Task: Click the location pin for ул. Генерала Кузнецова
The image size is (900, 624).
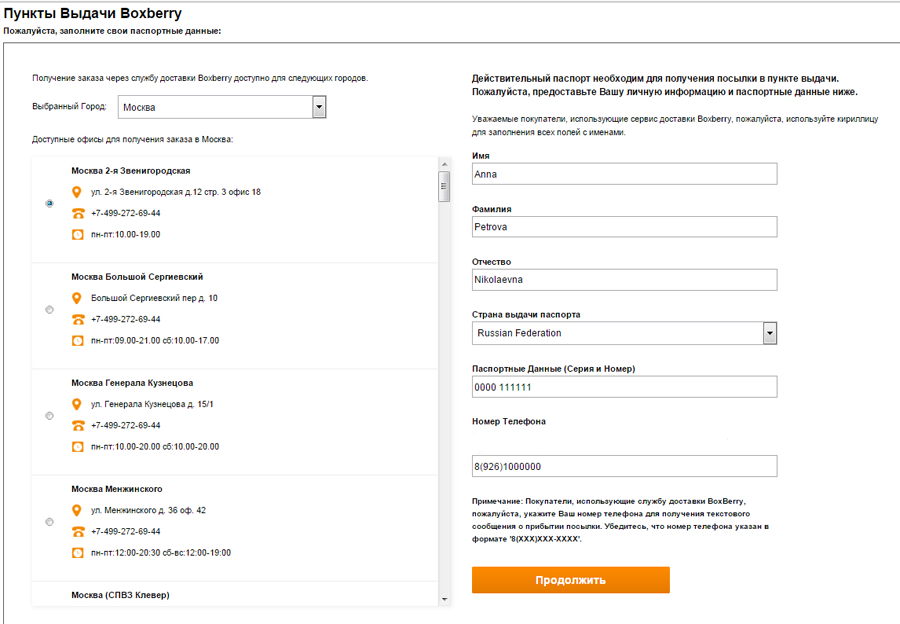Action: pos(76,404)
